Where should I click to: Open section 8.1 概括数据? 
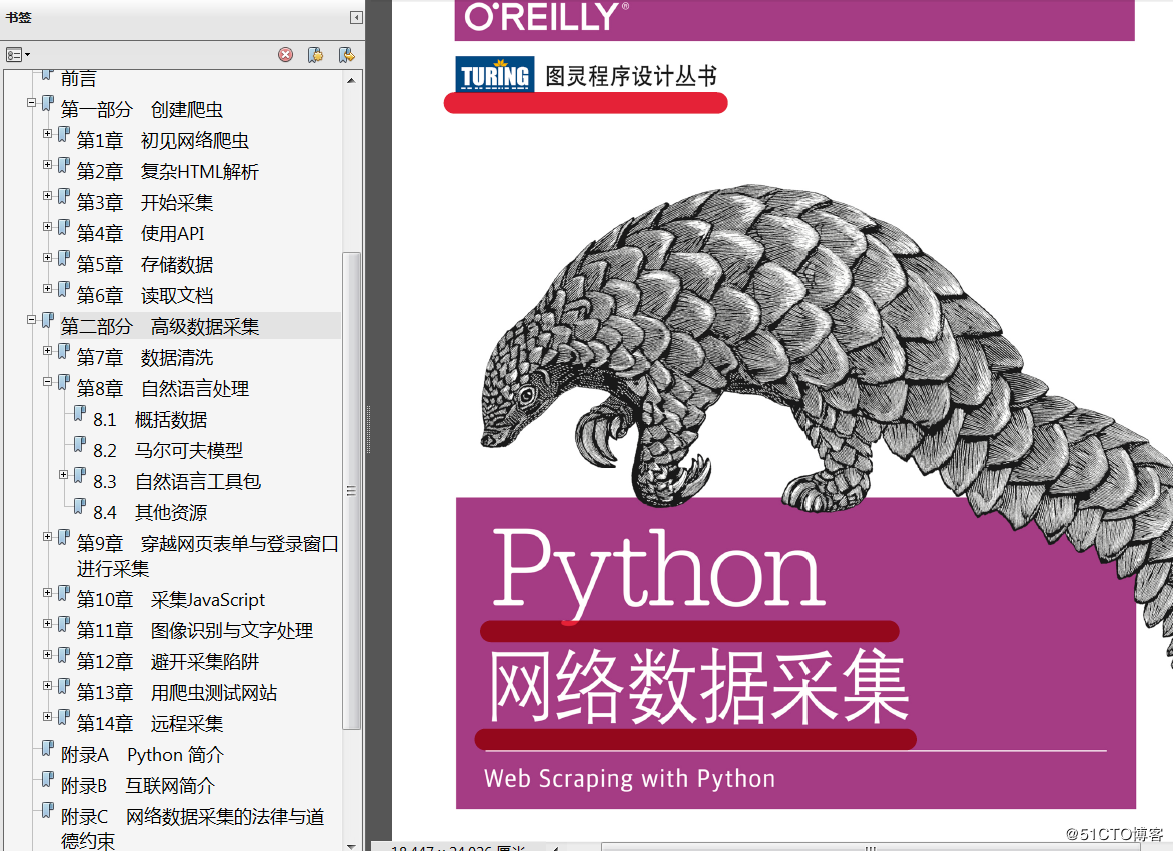tap(150, 420)
